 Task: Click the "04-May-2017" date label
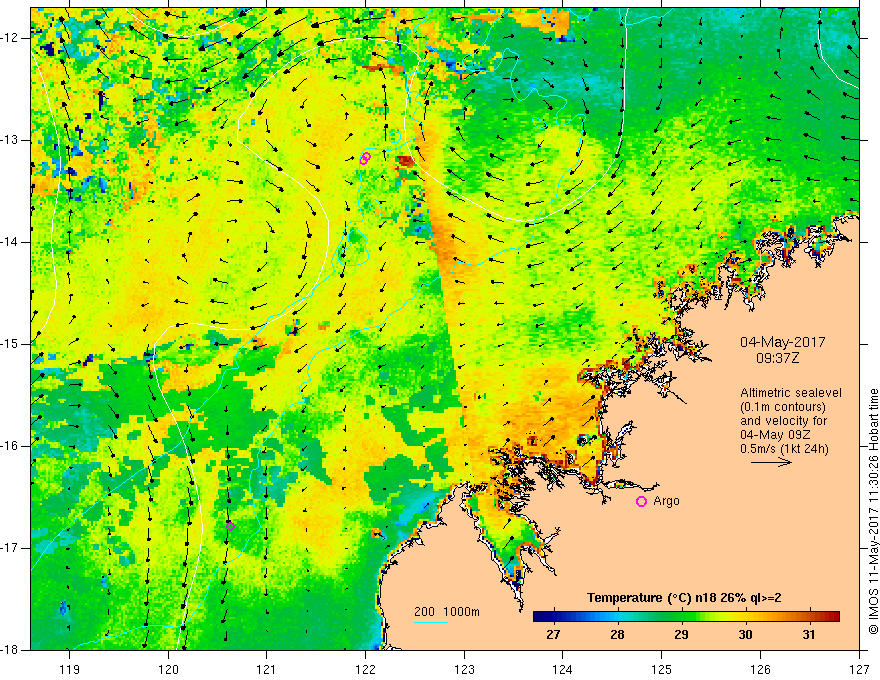click(x=782, y=342)
